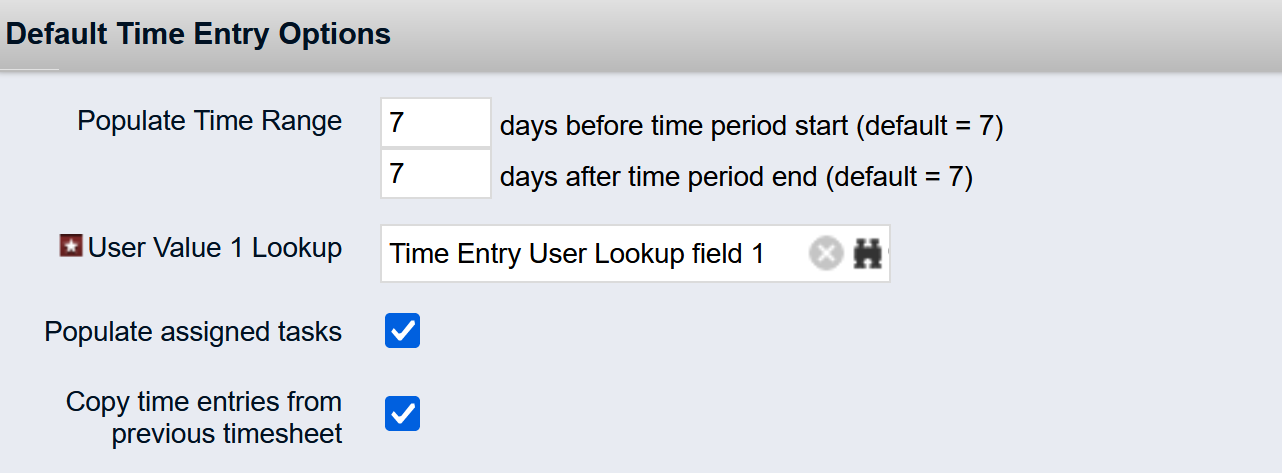Click the word "Lookup" in the lookup field value
This screenshot has width=1282, height=473.
(639, 254)
